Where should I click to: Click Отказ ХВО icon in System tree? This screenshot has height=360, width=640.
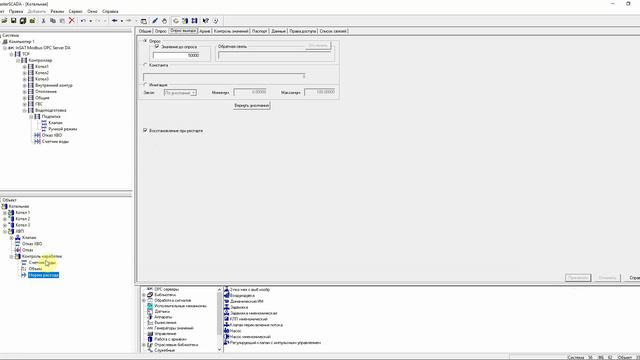(37, 135)
